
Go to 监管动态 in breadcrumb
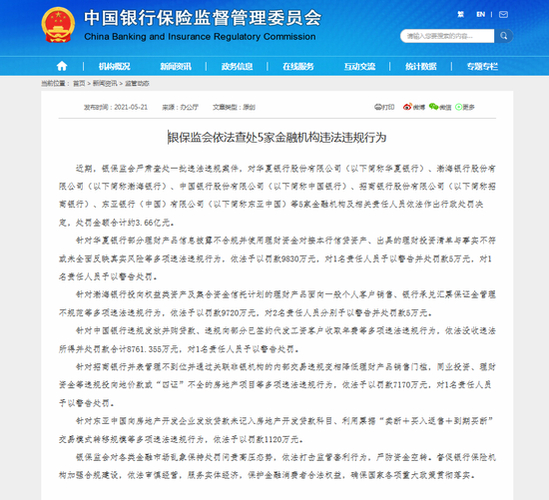coord(137,83)
